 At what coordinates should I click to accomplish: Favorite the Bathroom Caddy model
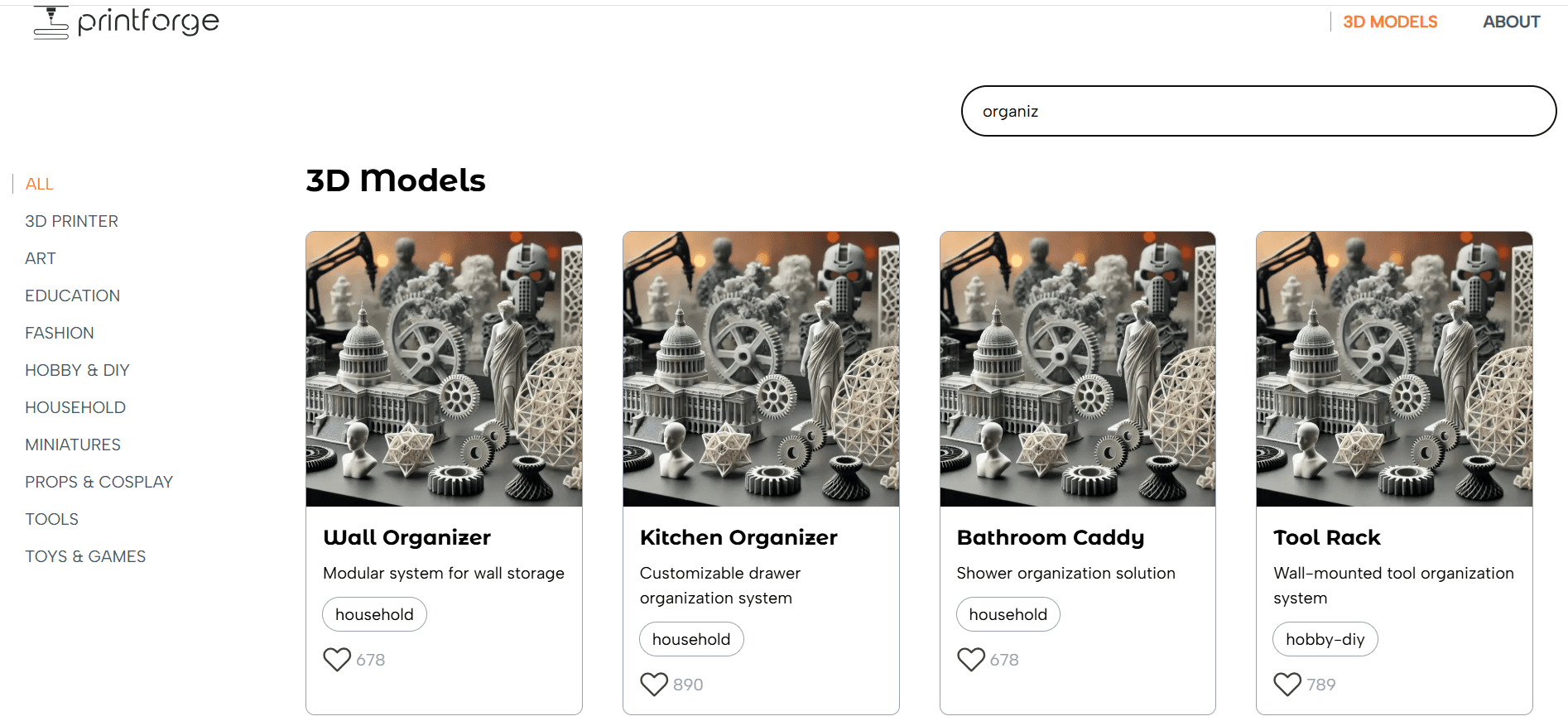[x=971, y=659]
